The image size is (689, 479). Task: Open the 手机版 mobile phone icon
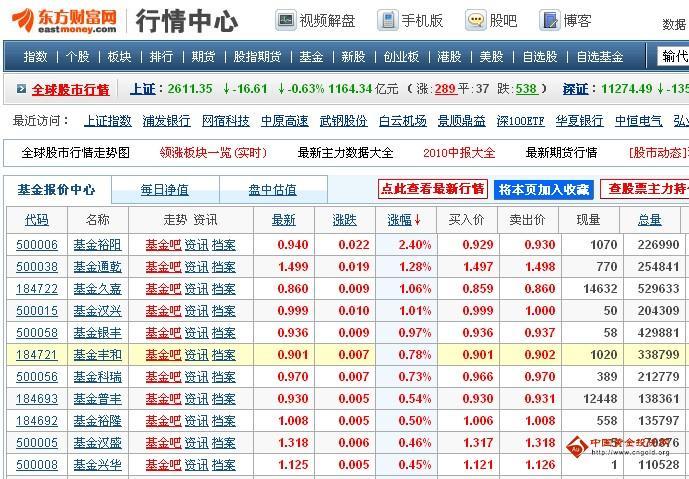388,20
